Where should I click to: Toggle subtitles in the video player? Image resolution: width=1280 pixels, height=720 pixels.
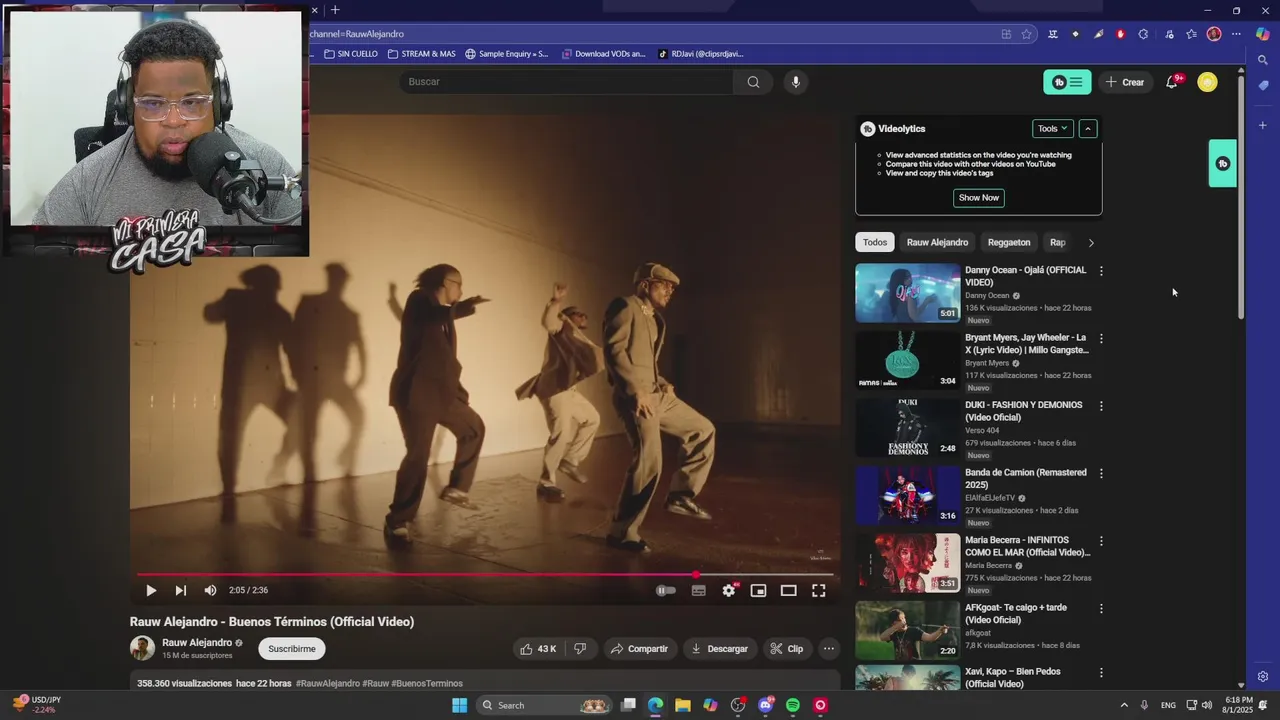pyautogui.click(x=698, y=591)
